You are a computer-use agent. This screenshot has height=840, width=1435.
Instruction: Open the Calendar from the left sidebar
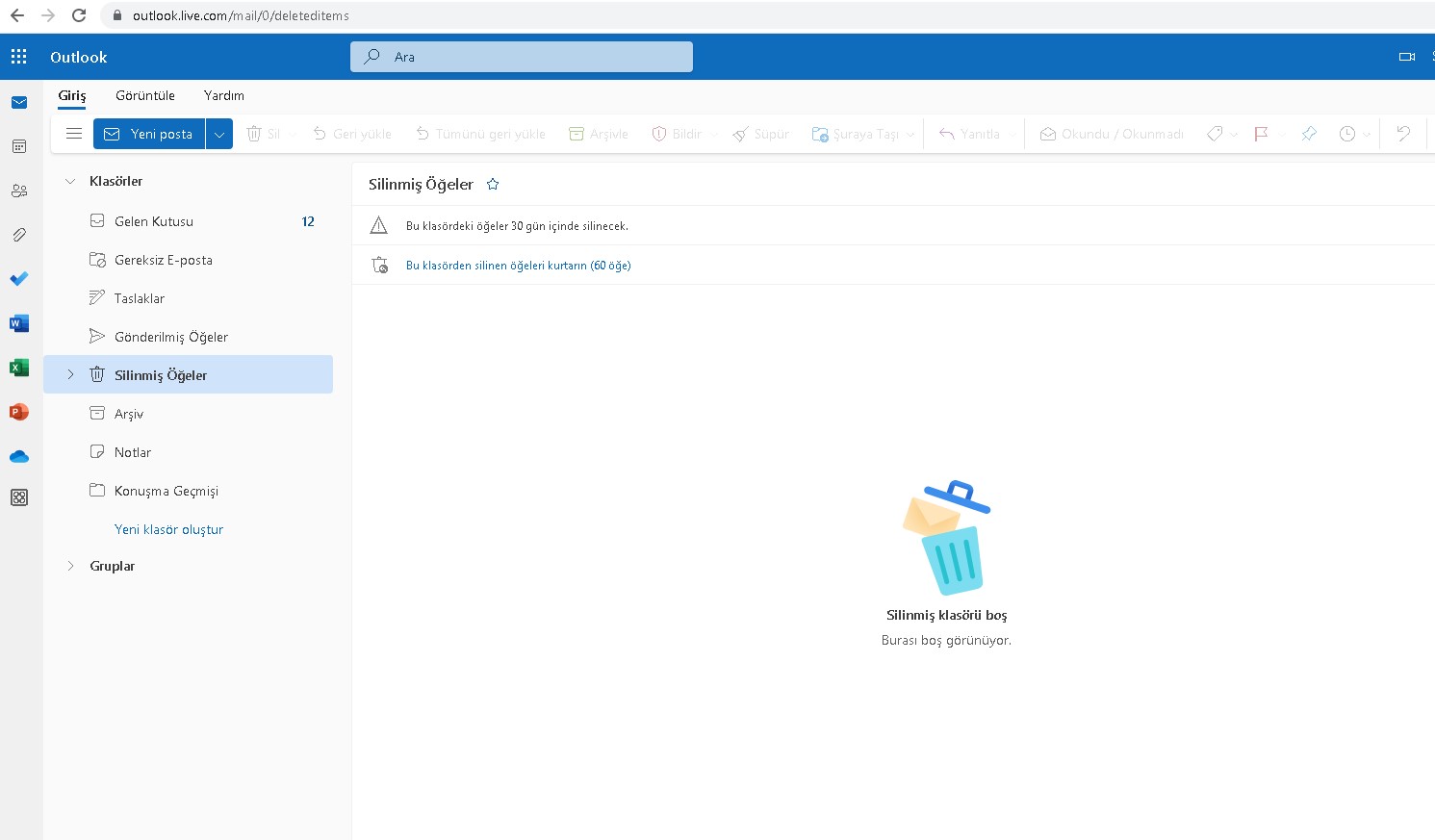[x=19, y=145]
